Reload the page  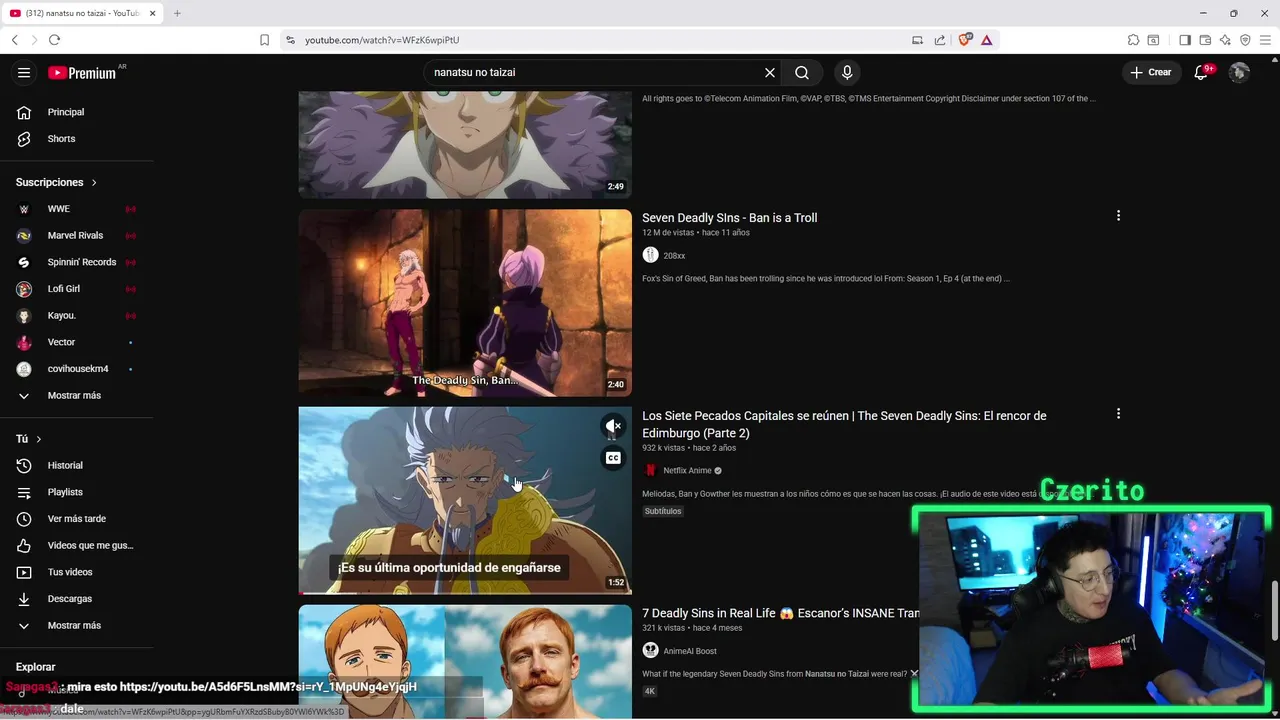click(54, 40)
